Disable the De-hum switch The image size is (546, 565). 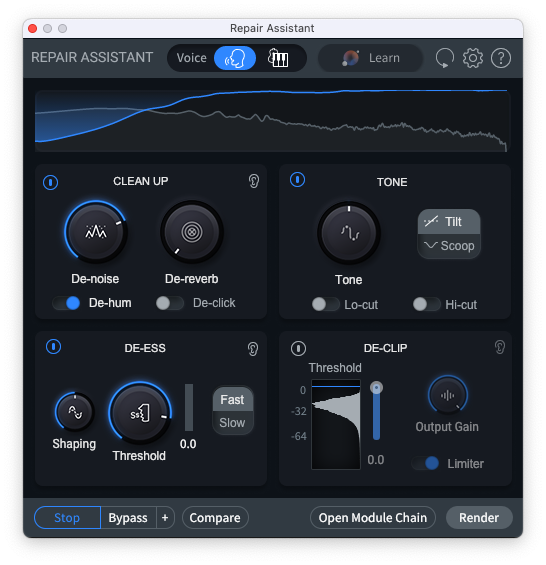tap(66, 303)
